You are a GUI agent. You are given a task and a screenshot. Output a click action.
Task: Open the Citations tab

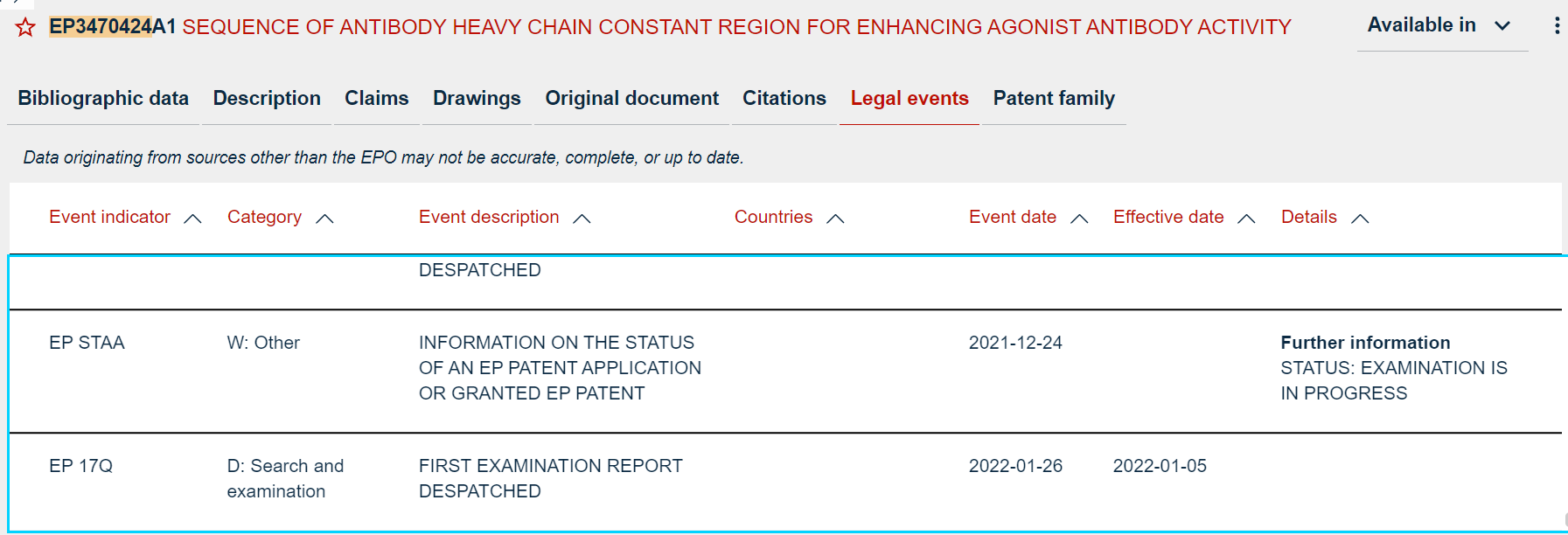point(784,98)
